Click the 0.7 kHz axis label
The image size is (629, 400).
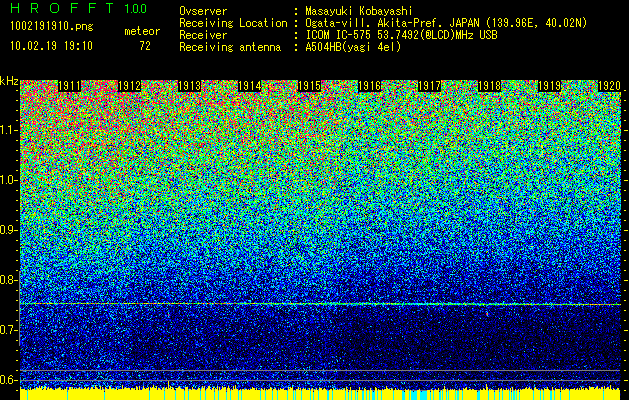pos(8,330)
